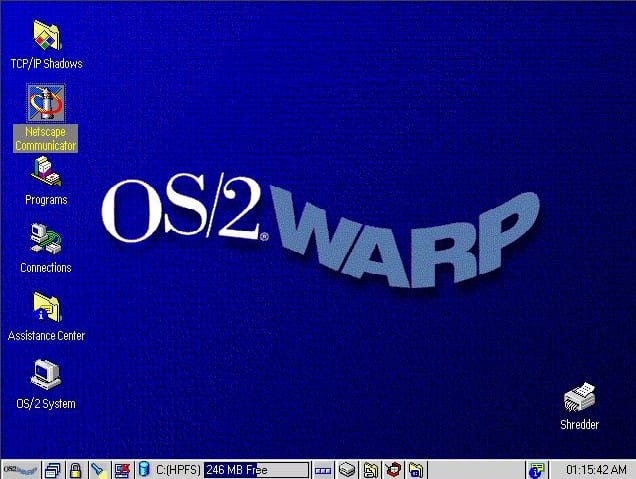Click the shutdown computer icon in WarpCenter
This screenshot has height=479, width=636.
tap(122, 470)
